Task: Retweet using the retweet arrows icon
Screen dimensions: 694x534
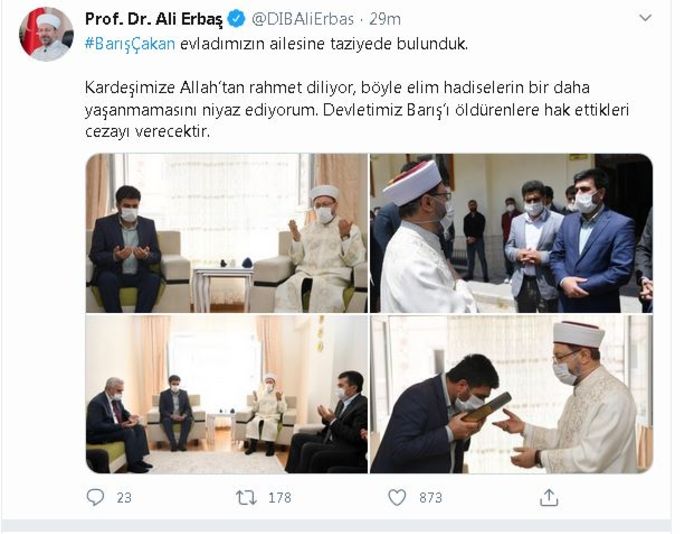Action: 246,498
